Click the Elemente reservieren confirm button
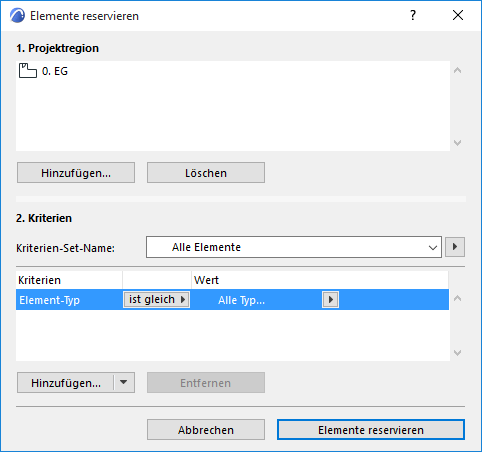The height and width of the screenshot is (452, 482). [x=371, y=430]
